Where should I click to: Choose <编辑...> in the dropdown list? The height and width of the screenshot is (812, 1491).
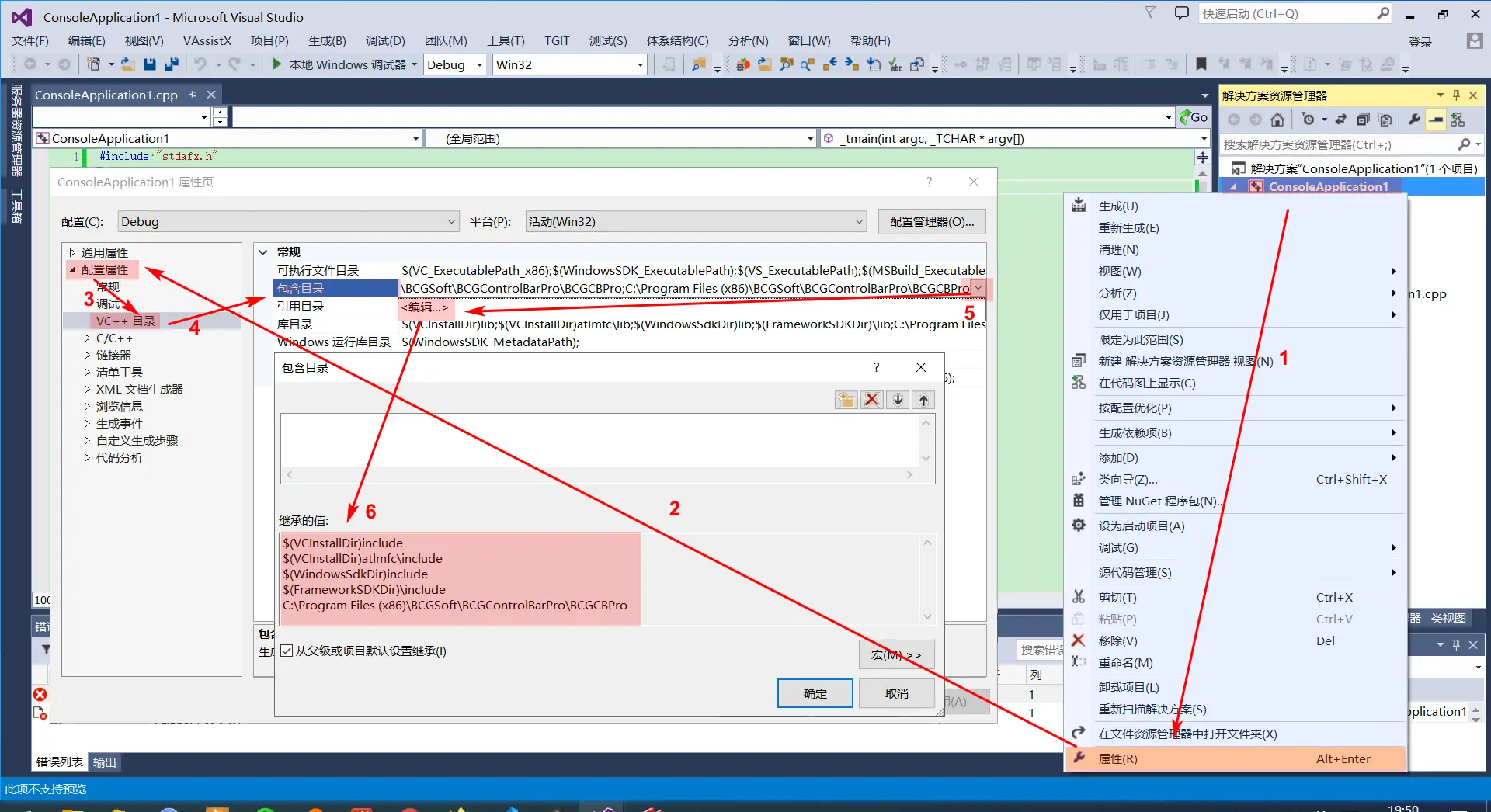pos(425,307)
